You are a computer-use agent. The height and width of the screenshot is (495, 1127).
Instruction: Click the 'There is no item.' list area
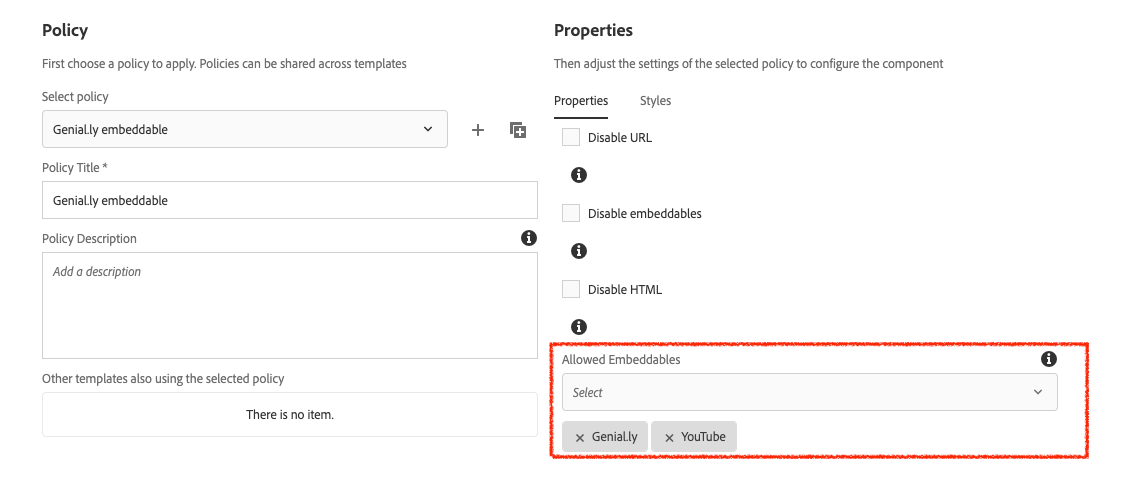(290, 414)
